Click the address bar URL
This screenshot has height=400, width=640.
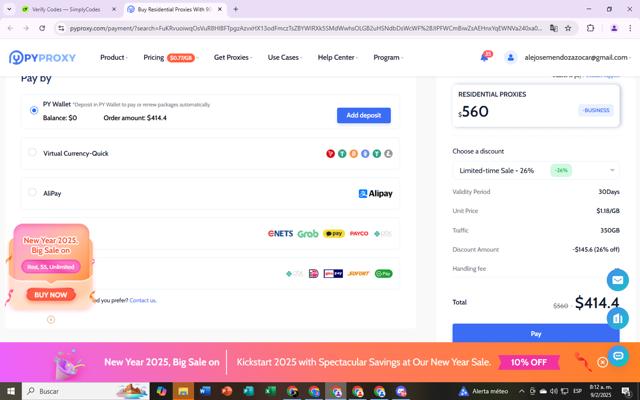(305, 28)
